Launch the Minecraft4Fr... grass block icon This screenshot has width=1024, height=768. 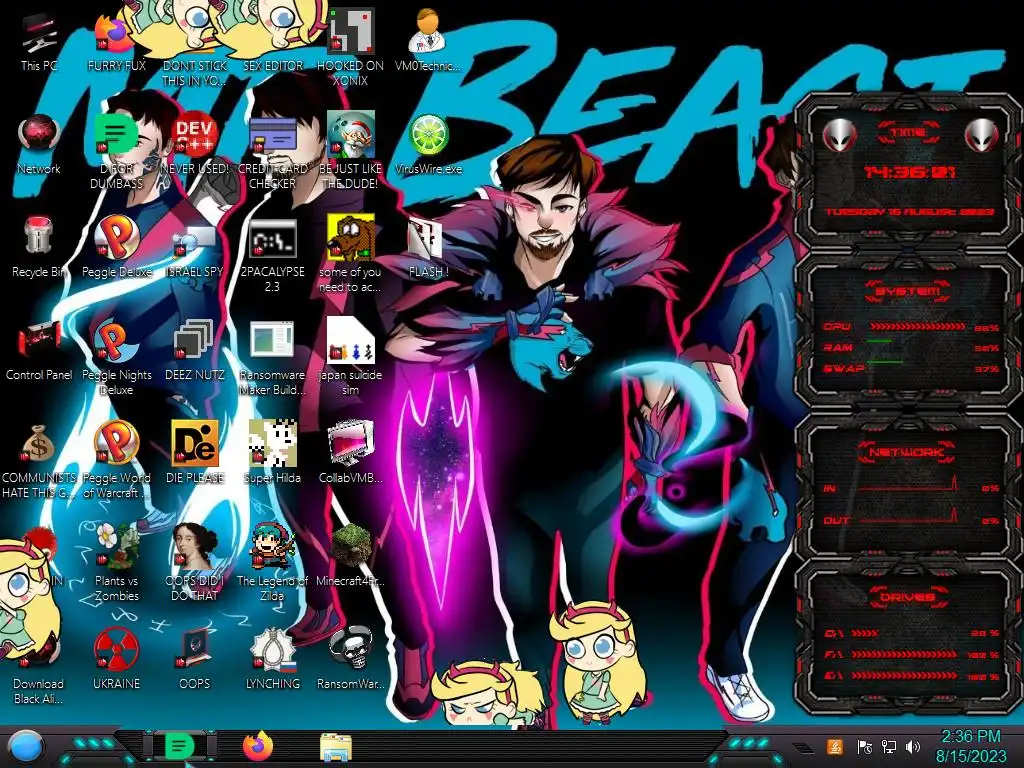[x=351, y=546]
